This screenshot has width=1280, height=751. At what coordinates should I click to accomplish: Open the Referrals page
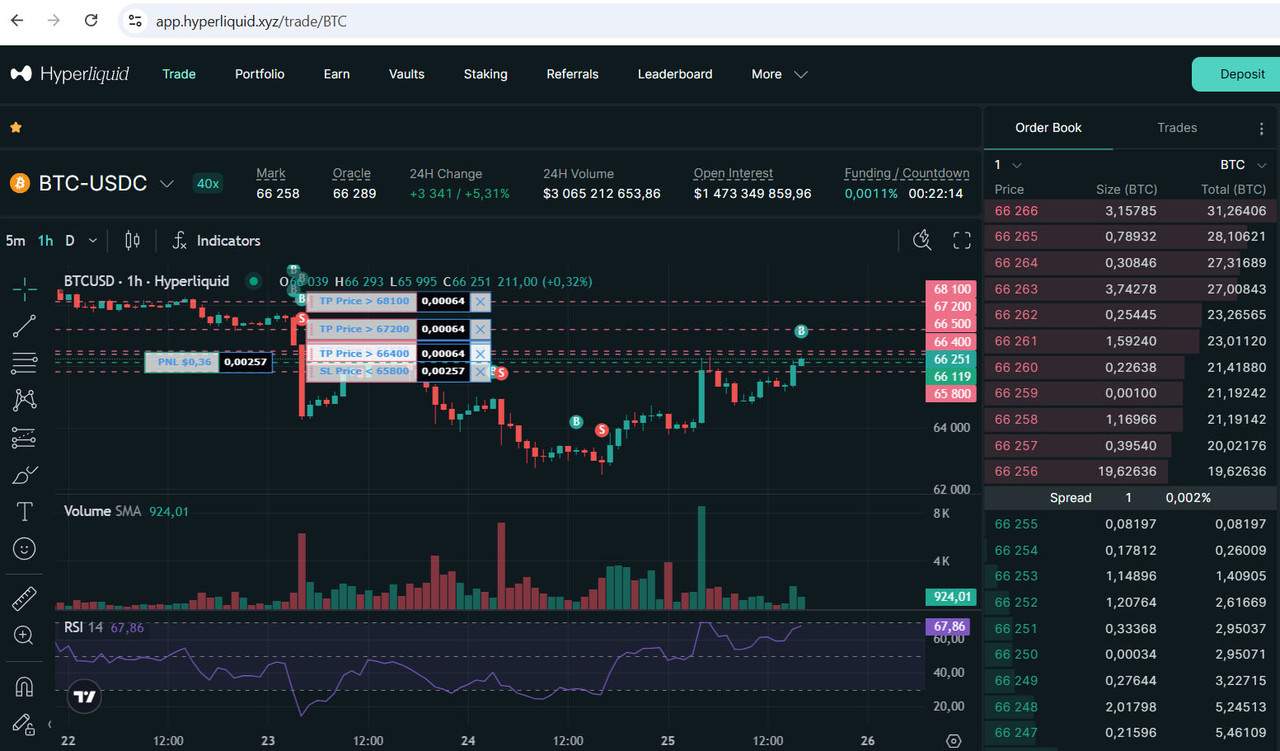point(573,74)
